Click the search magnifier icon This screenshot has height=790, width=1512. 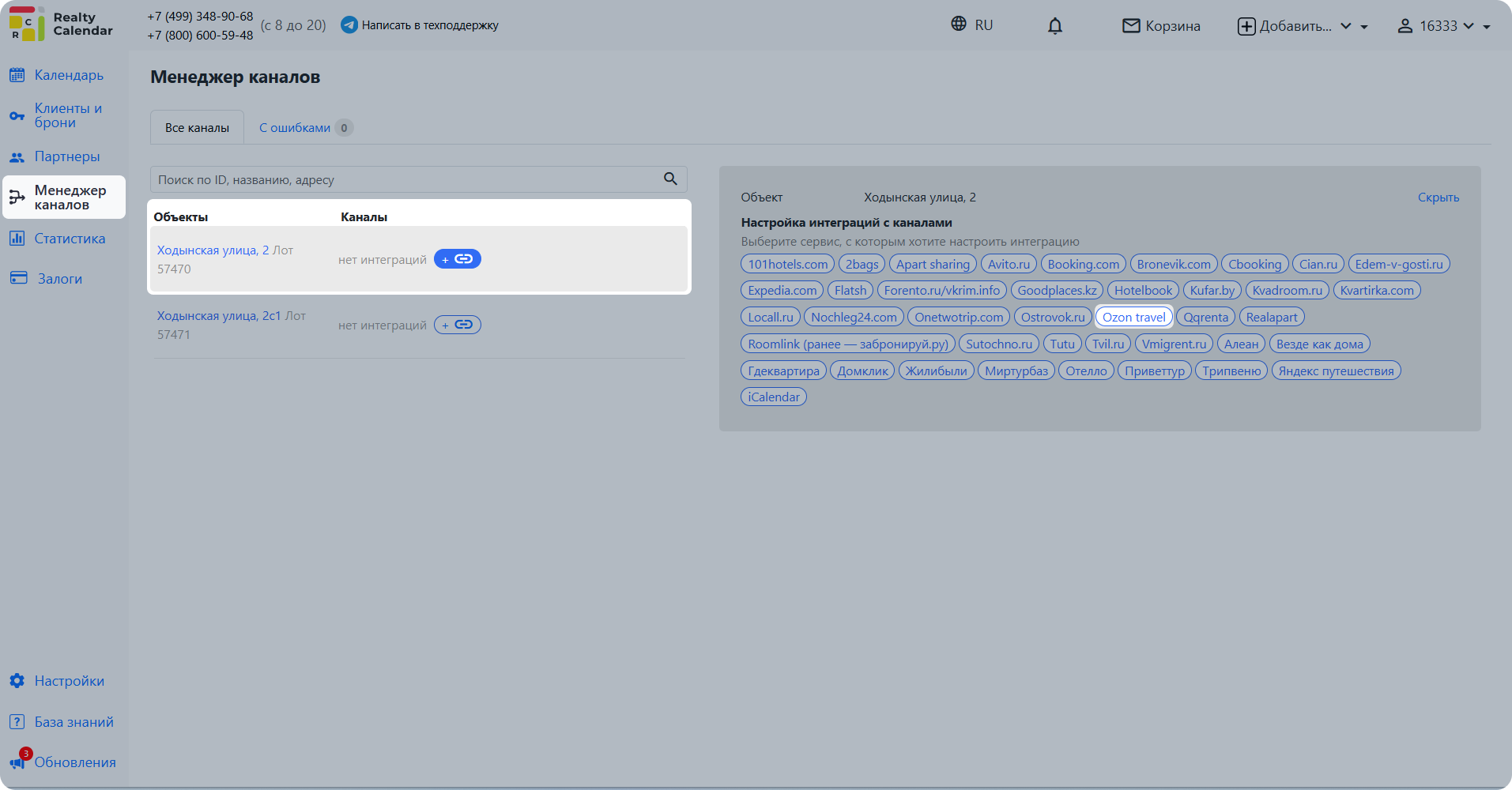(x=670, y=179)
